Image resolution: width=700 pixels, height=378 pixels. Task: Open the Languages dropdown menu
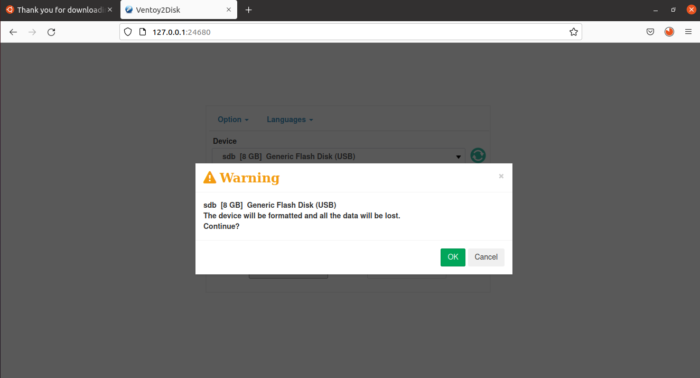pyautogui.click(x=290, y=120)
